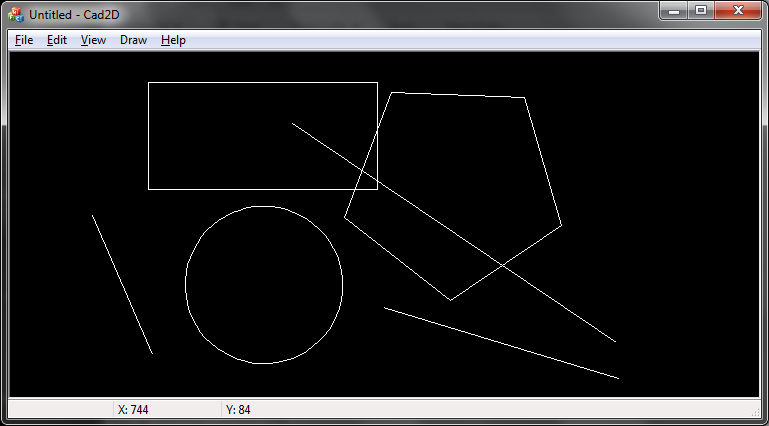Open the View menu
Image resolution: width=769 pixels, height=426 pixels.
click(93, 40)
